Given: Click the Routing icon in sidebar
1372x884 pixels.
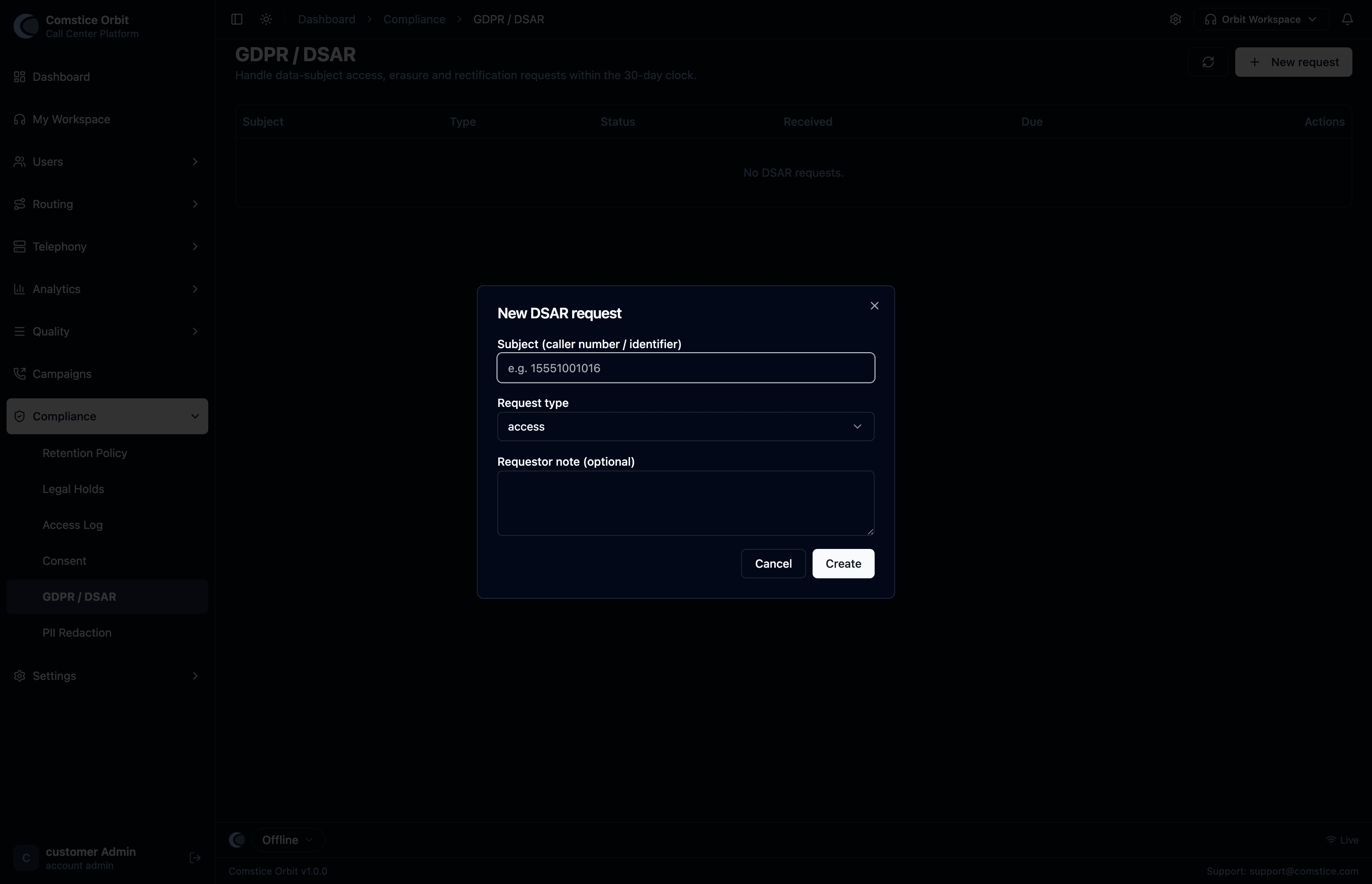Looking at the screenshot, I should 20,204.
